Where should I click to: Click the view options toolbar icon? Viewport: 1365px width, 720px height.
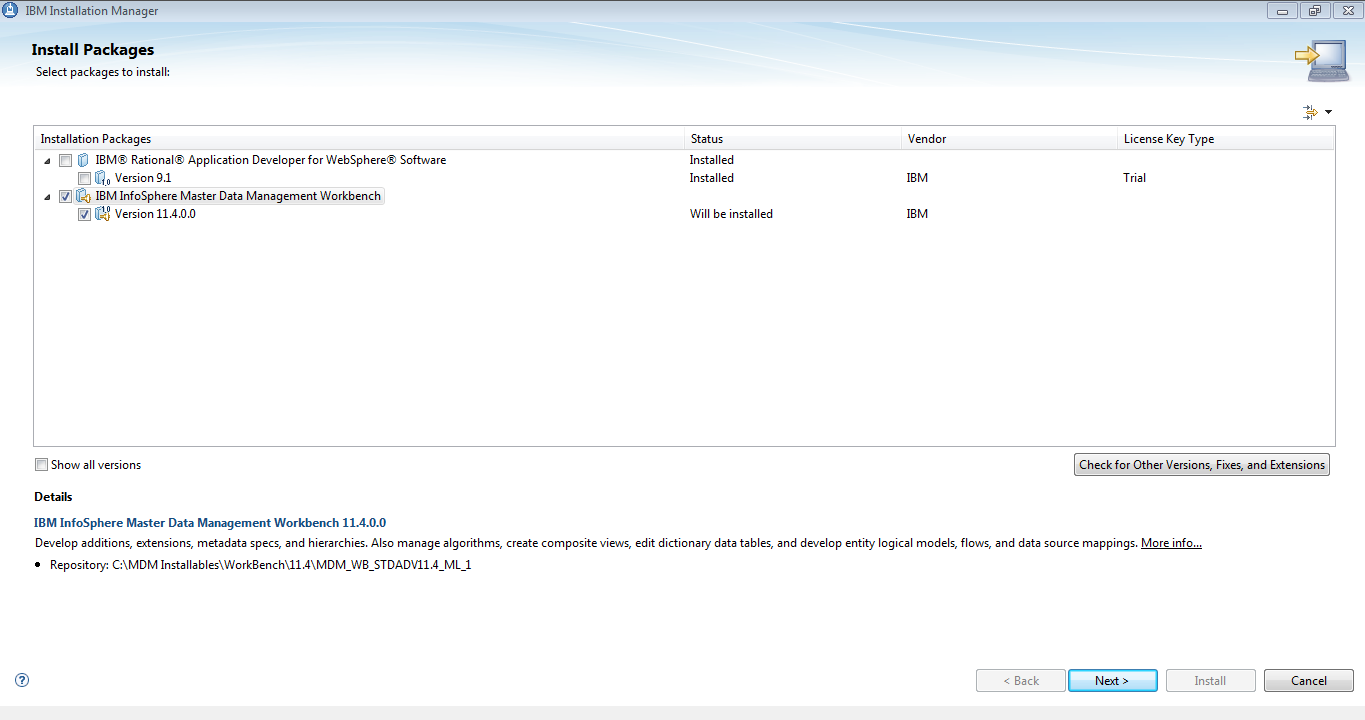[x=1310, y=112]
